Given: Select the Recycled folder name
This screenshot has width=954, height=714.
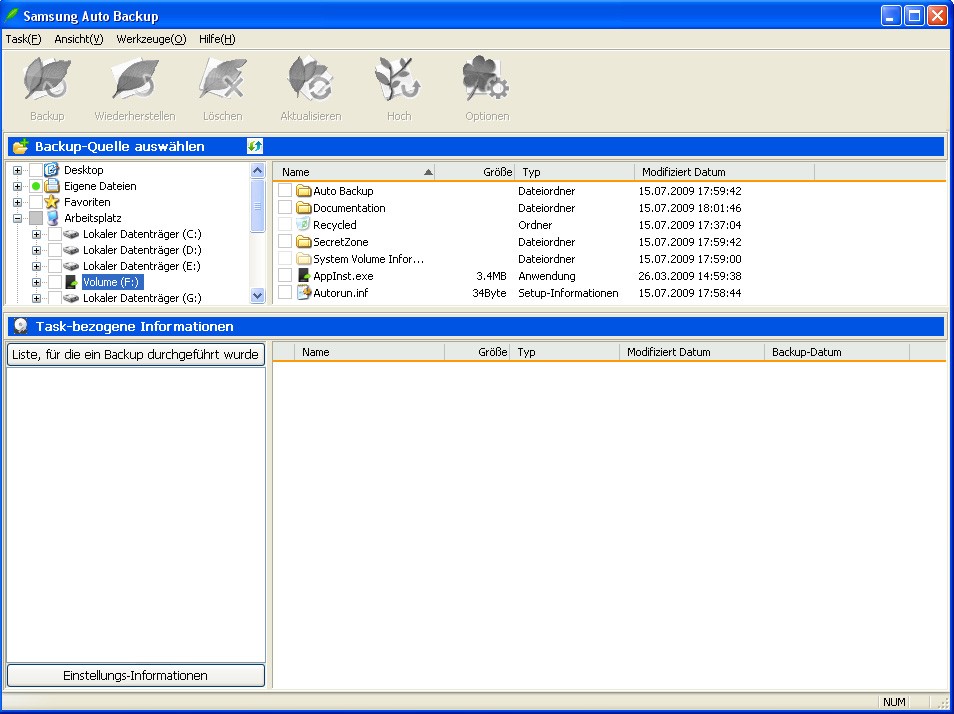Looking at the screenshot, I should (x=335, y=225).
